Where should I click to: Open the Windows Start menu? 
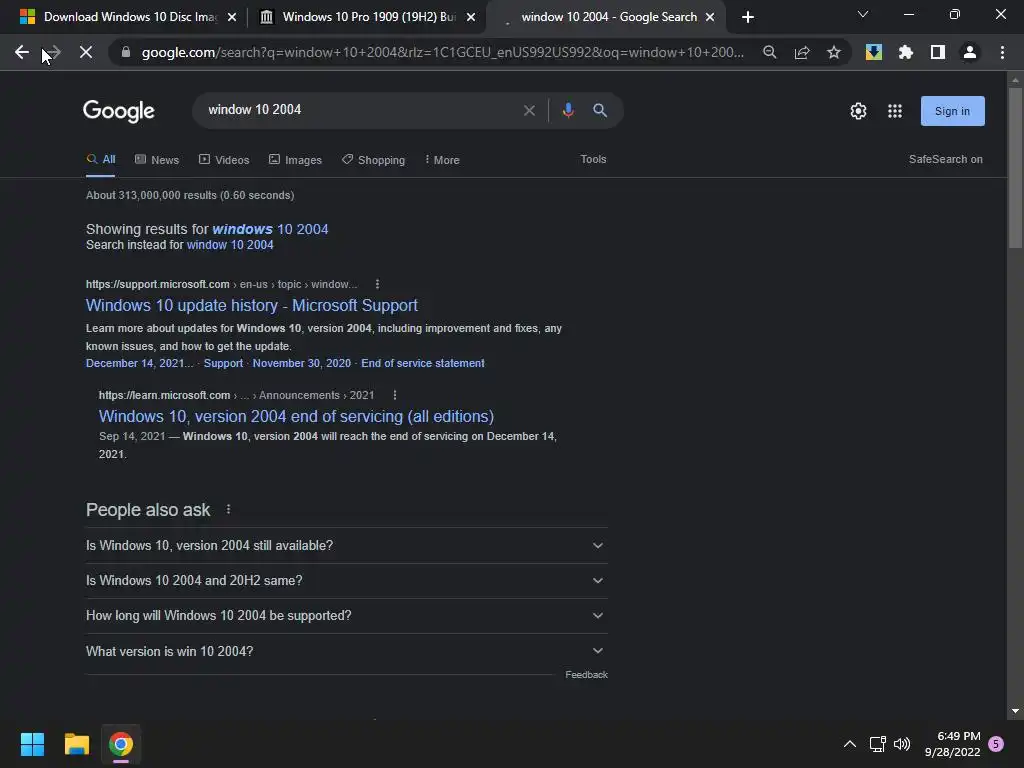click(x=32, y=744)
